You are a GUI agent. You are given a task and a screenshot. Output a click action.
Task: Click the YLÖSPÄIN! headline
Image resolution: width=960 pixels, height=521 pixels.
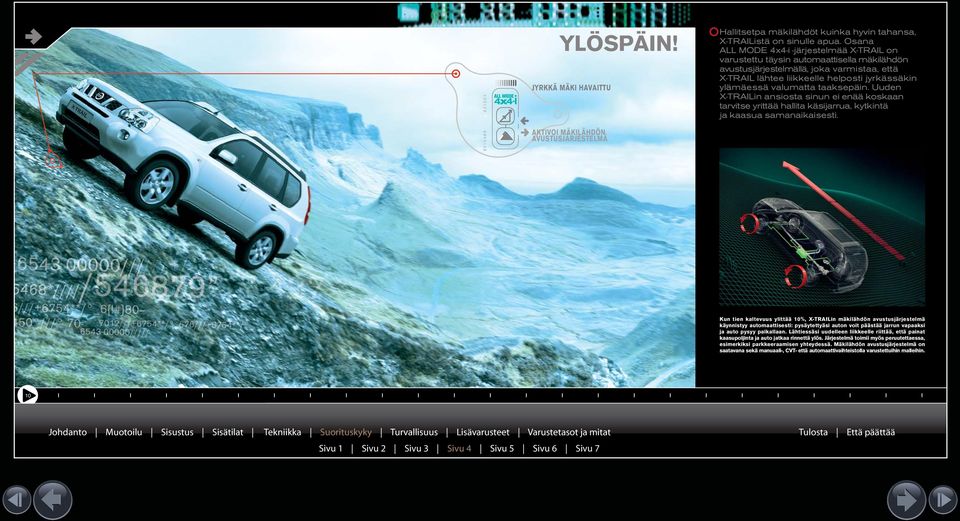pos(618,43)
